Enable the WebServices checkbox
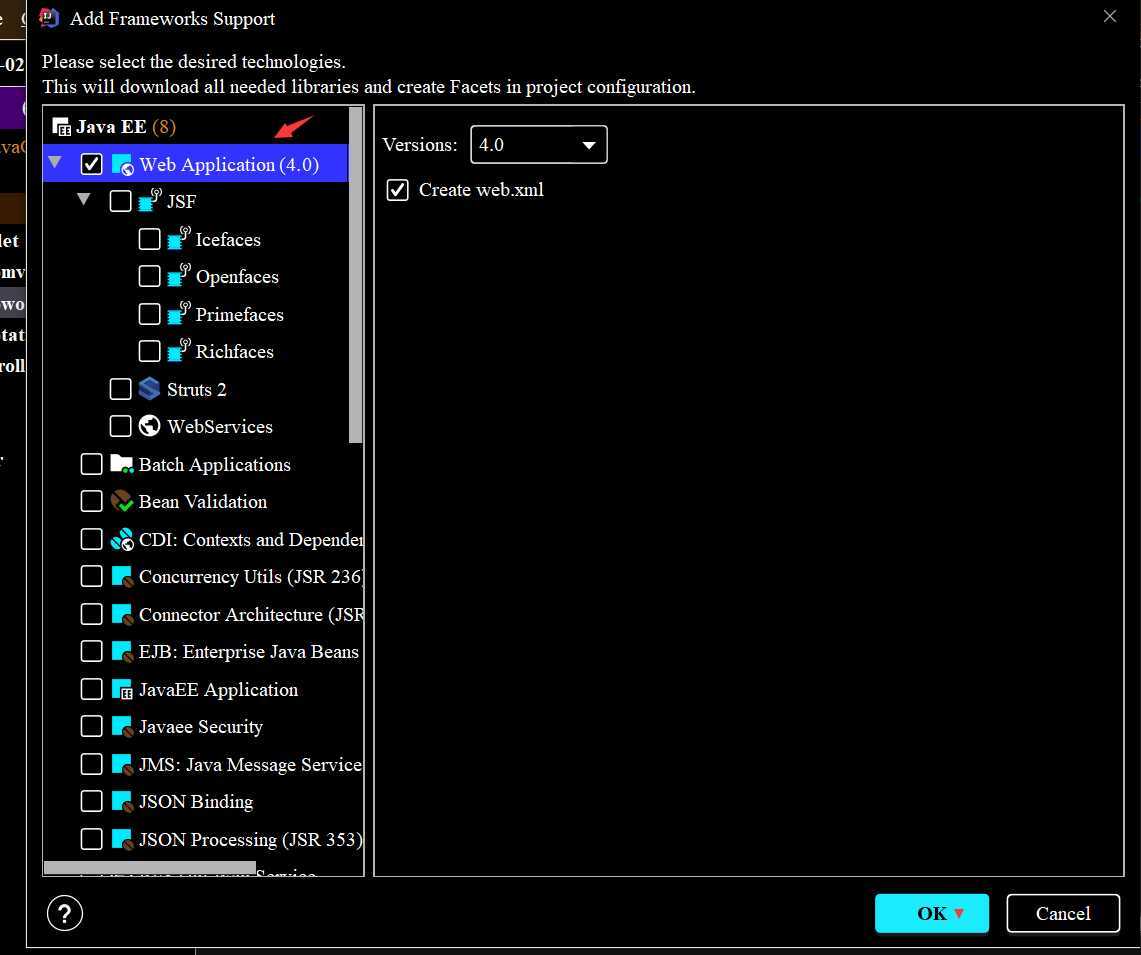Viewport: 1141px width, 955px height. pyautogui.click(x=120, y=426)
